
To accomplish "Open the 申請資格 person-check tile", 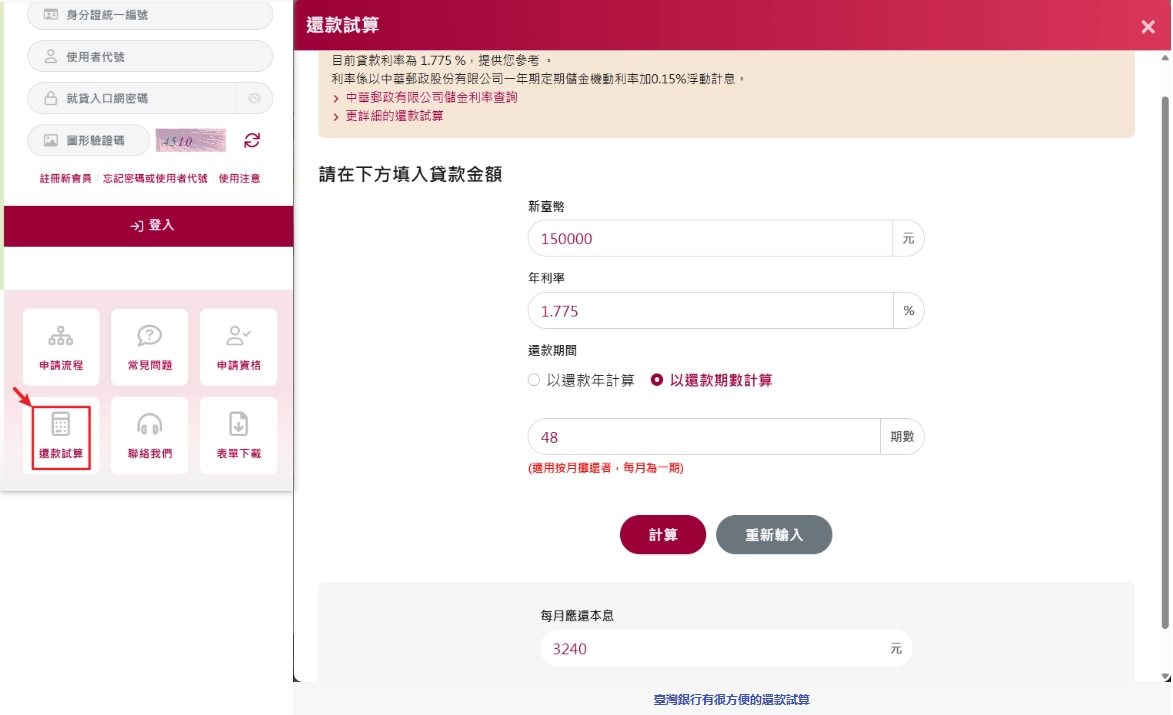I will [239, 347].
